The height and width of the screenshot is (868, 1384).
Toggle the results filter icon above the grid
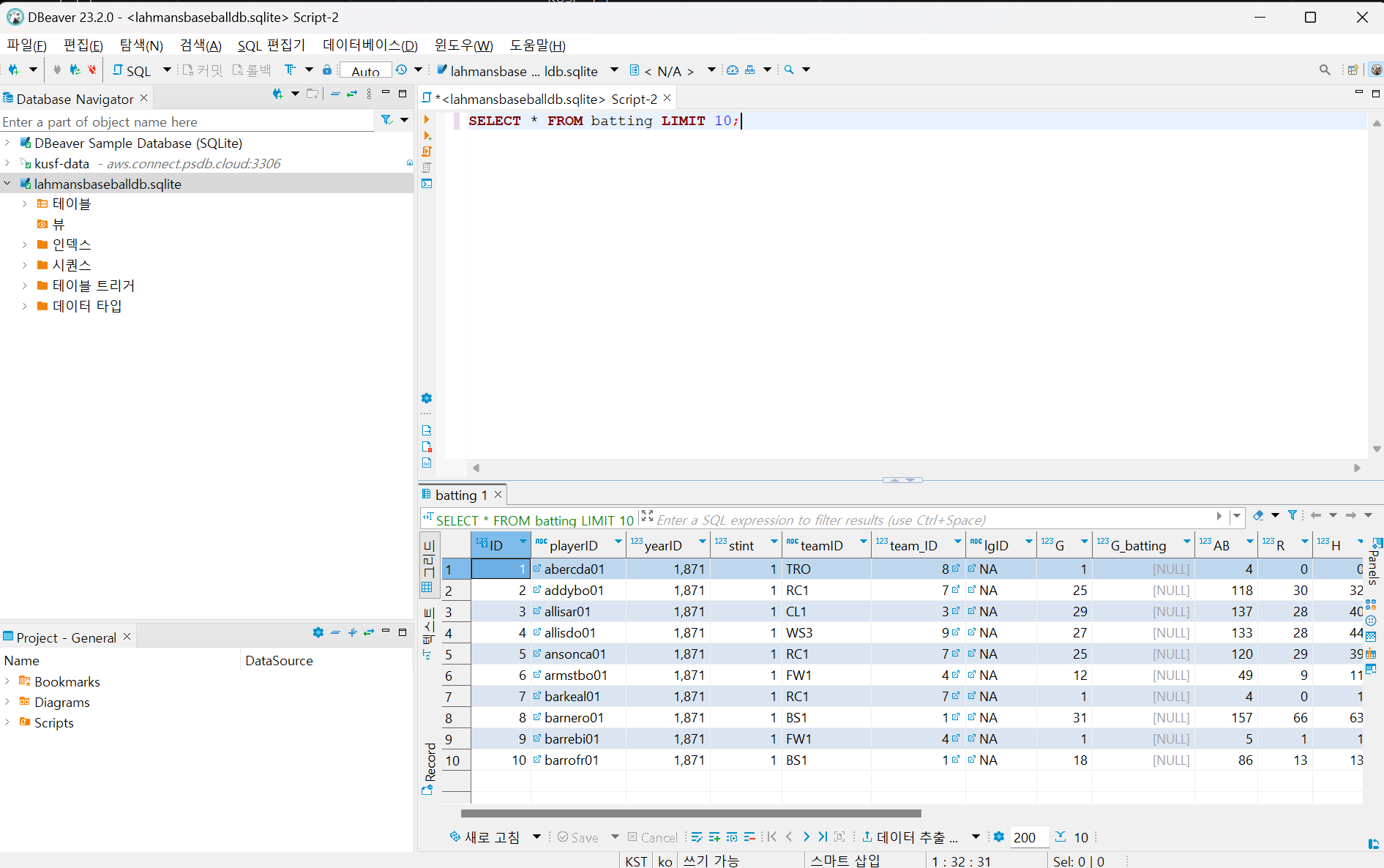pos(1293,515)
